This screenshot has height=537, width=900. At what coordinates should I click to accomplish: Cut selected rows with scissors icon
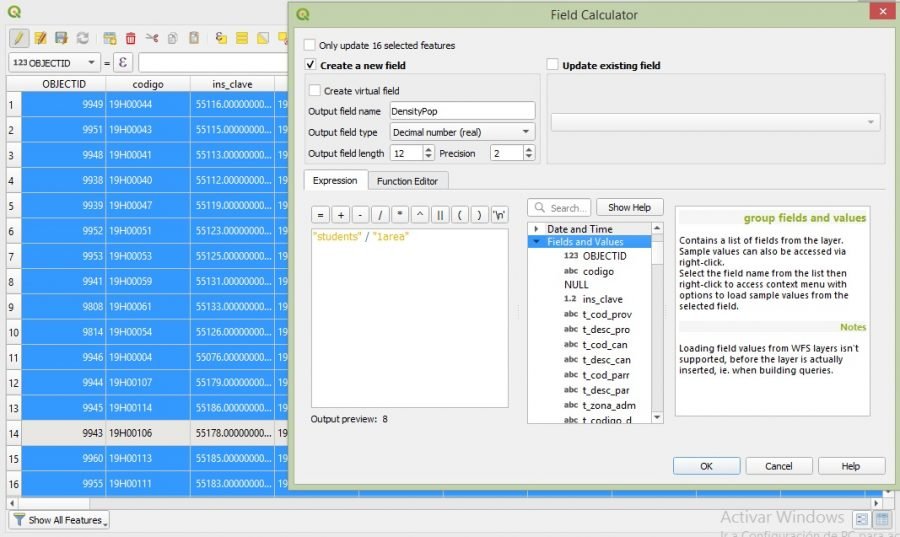point(152,38)
